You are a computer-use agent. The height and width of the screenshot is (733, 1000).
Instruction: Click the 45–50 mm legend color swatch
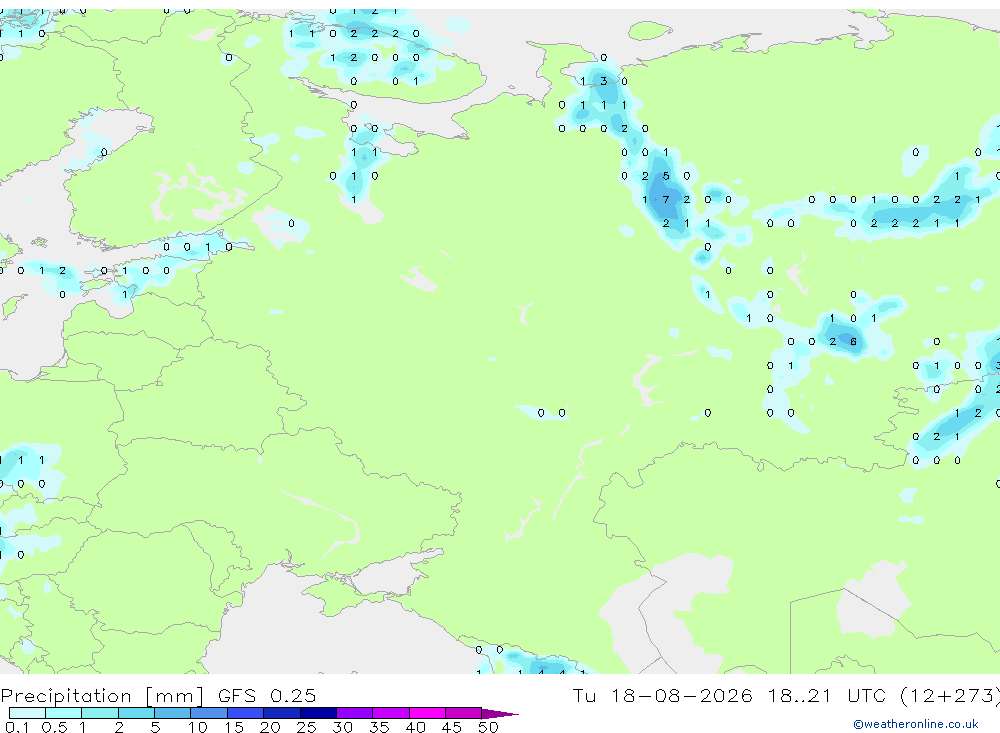[x=464, y=713]
